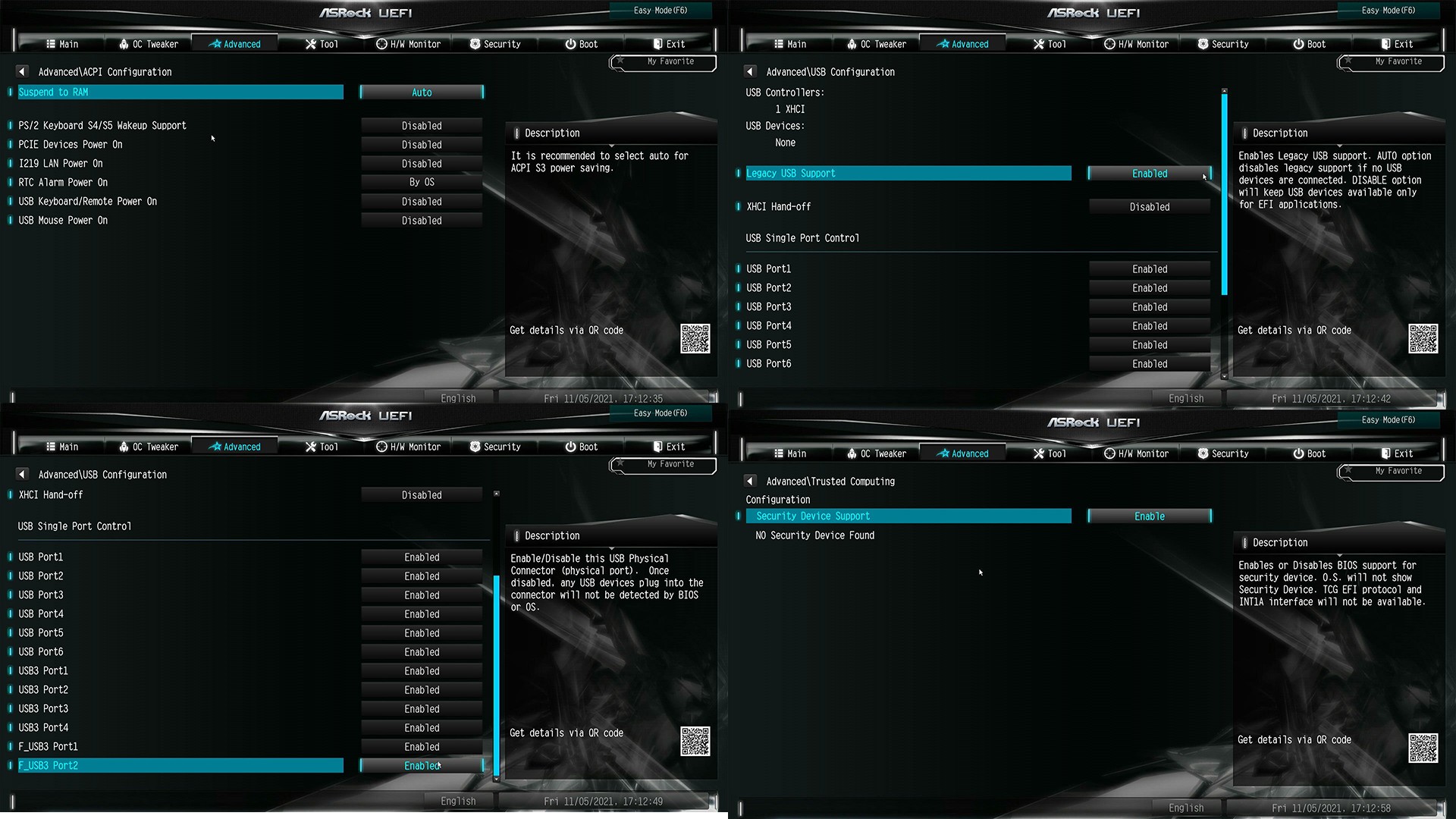This screenshot has width=1456, height=819.
Task: Open RTC Alarm Power On 'By OS' dropdown
Action: [421, 182]
